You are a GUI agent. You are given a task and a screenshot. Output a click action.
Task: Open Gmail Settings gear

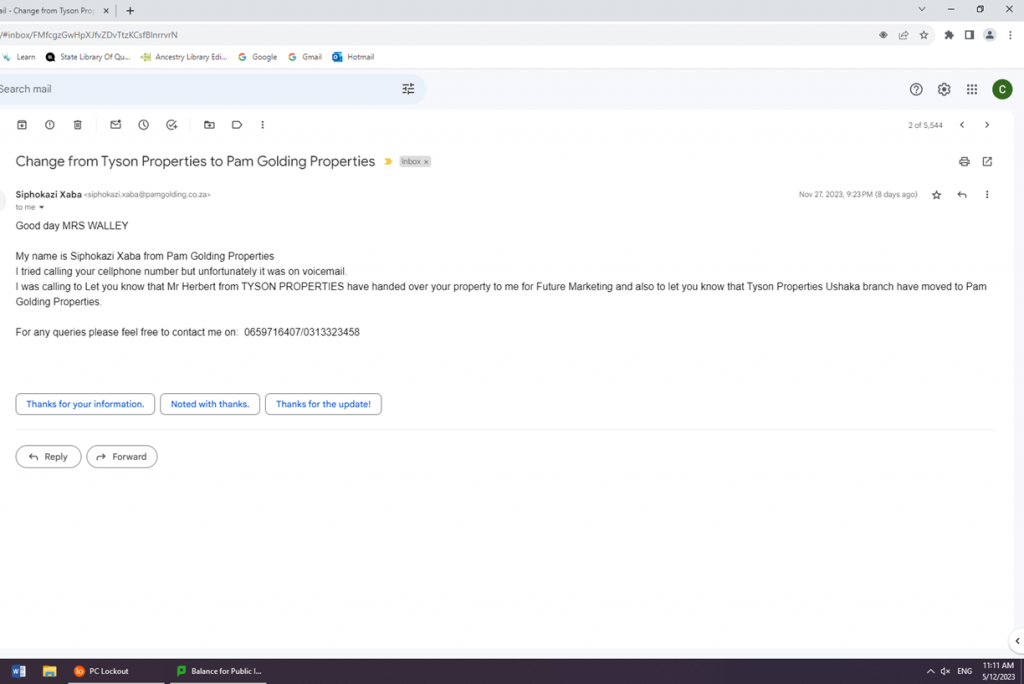pos(944,90)
